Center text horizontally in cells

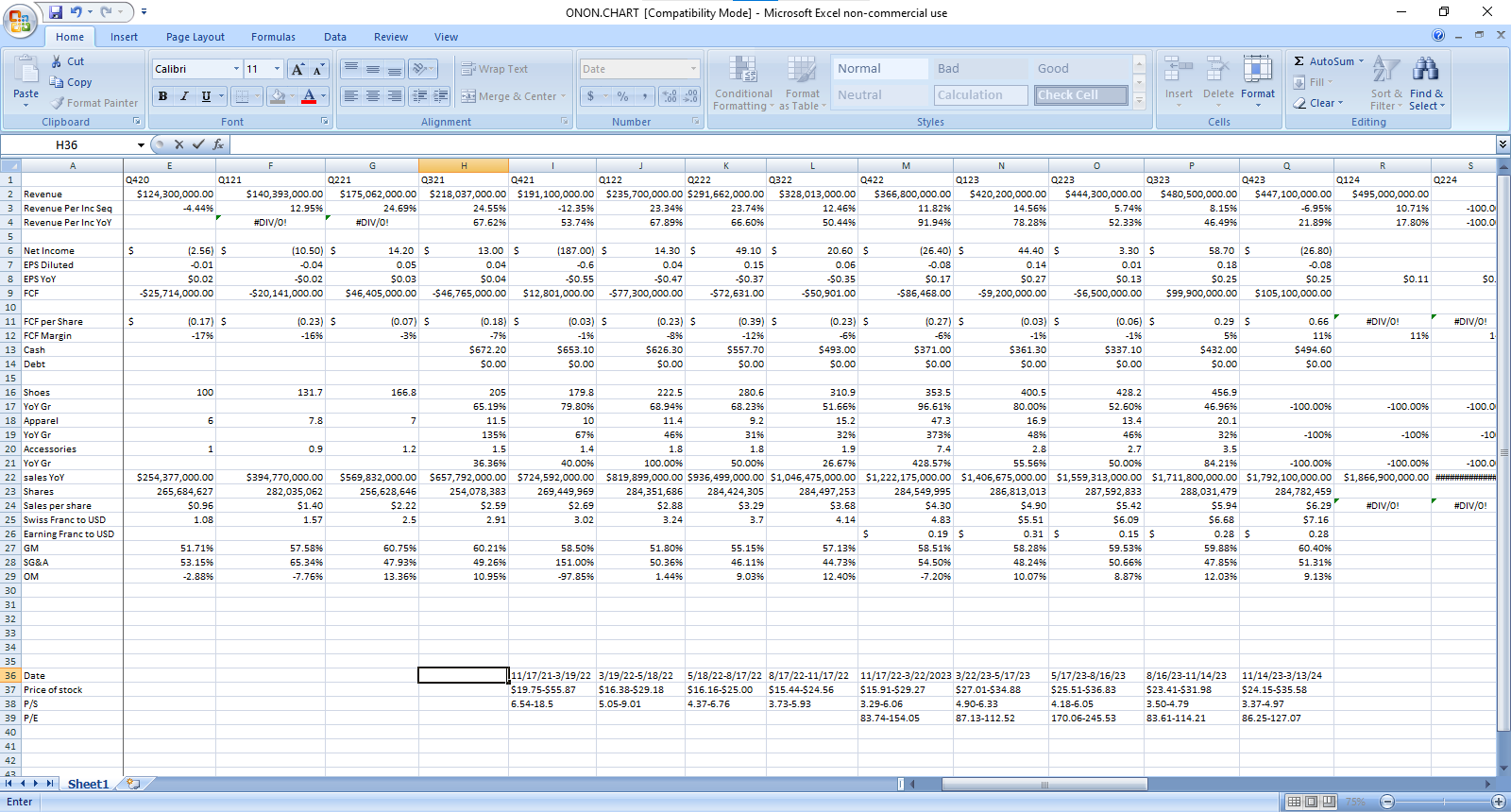coord(373,96)
